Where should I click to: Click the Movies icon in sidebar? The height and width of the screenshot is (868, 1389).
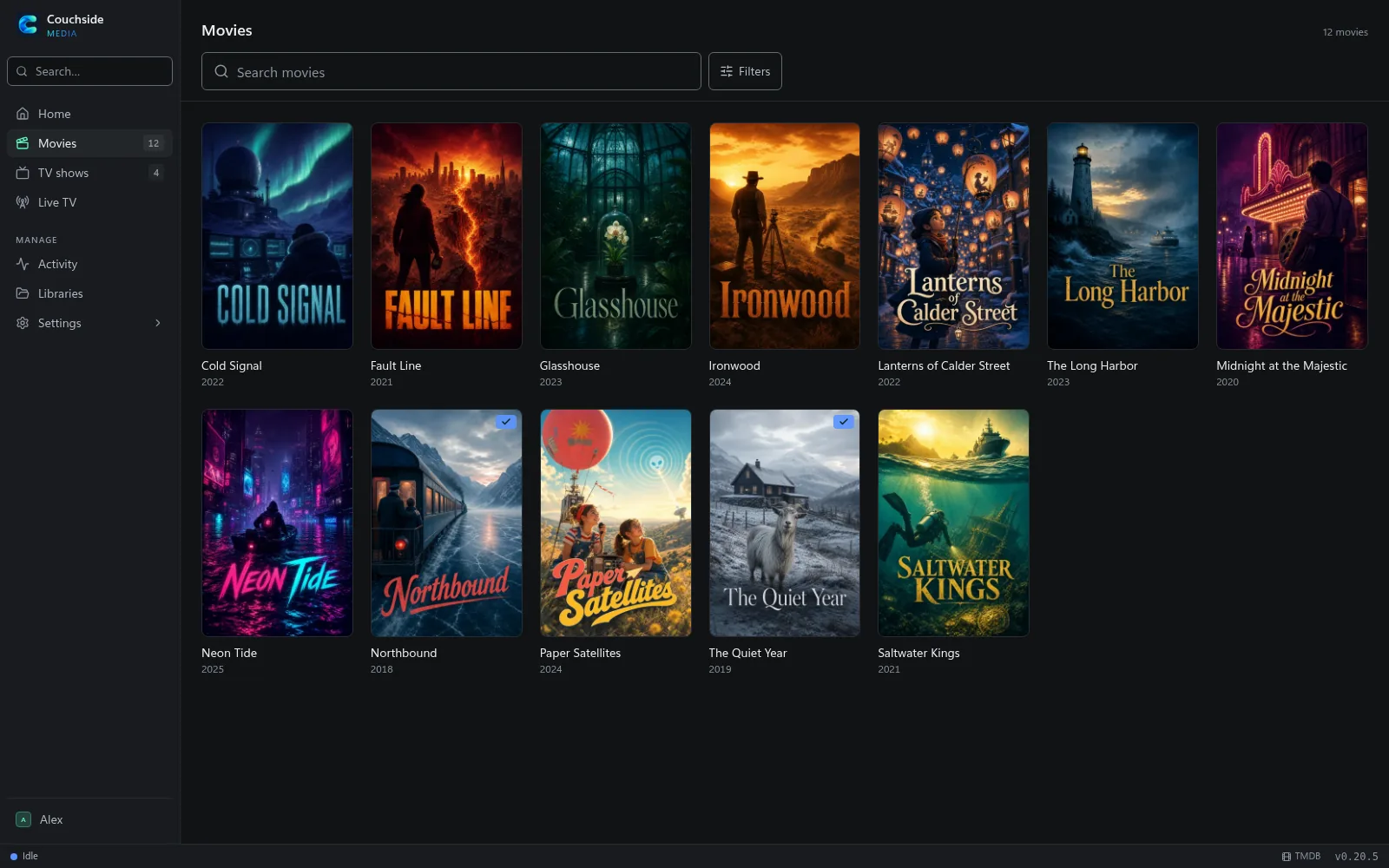coord(23,143)
